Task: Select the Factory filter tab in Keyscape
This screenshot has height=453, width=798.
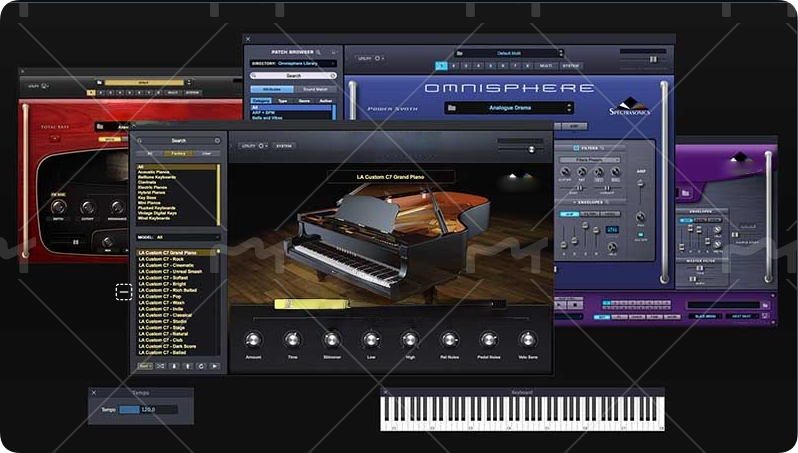Action: [178, 153]
